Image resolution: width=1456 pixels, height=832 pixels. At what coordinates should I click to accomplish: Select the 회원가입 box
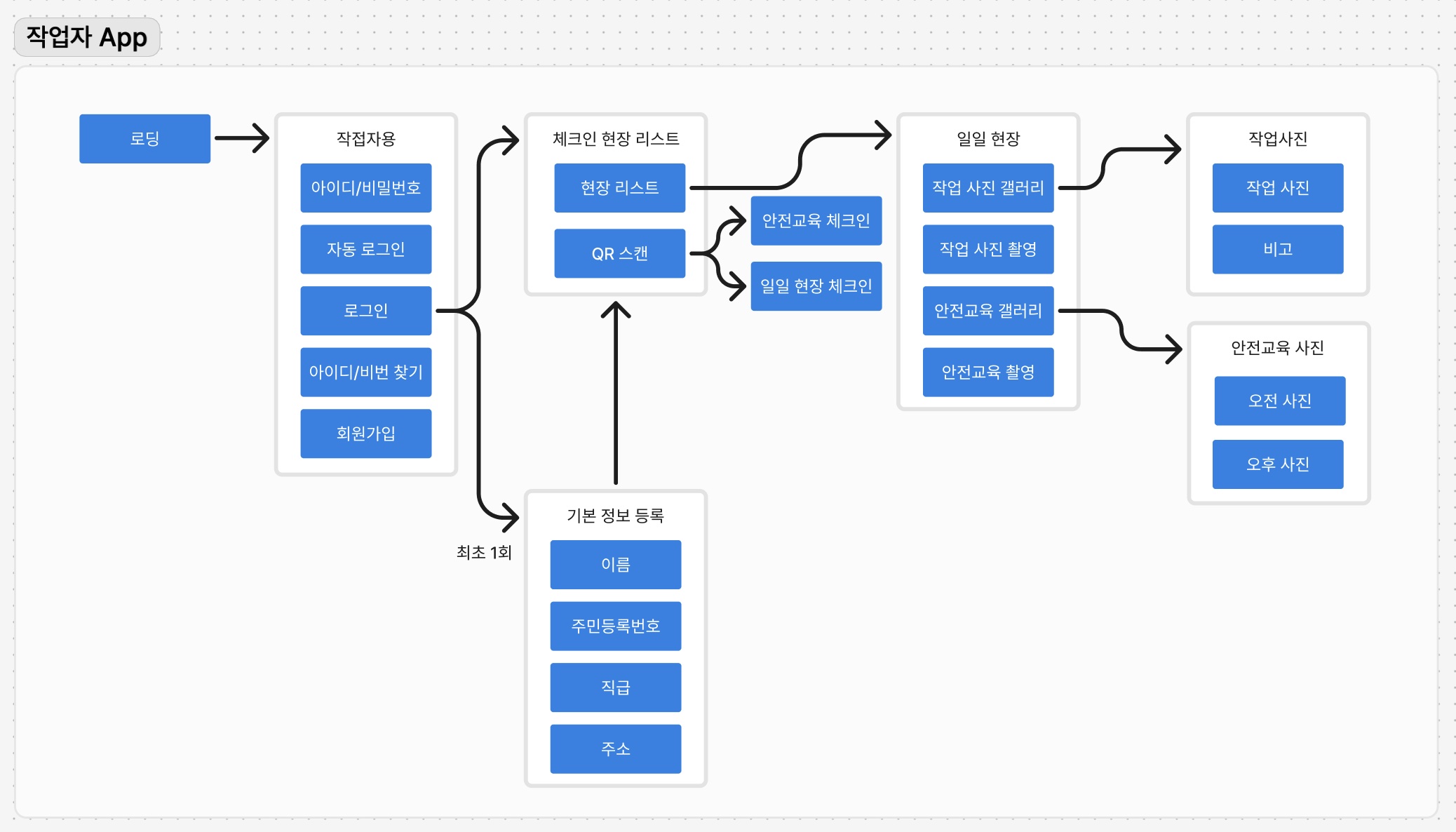pos(365,434)
